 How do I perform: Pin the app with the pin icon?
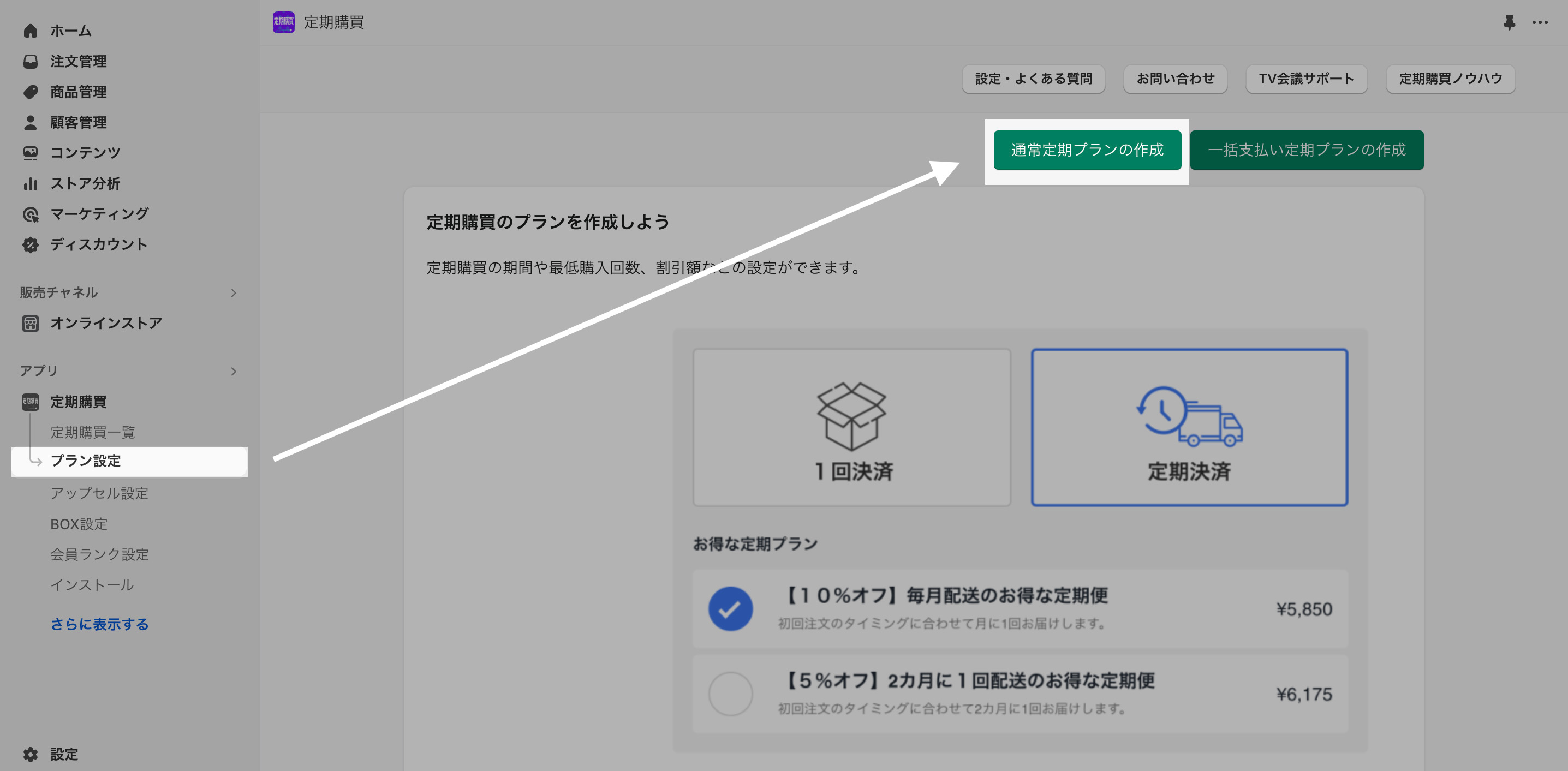point(1509,22)
